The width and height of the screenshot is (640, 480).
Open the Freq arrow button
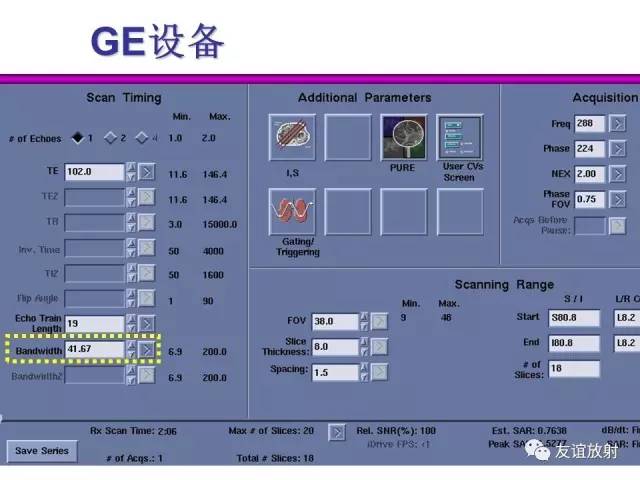click(x=618, y=124)
